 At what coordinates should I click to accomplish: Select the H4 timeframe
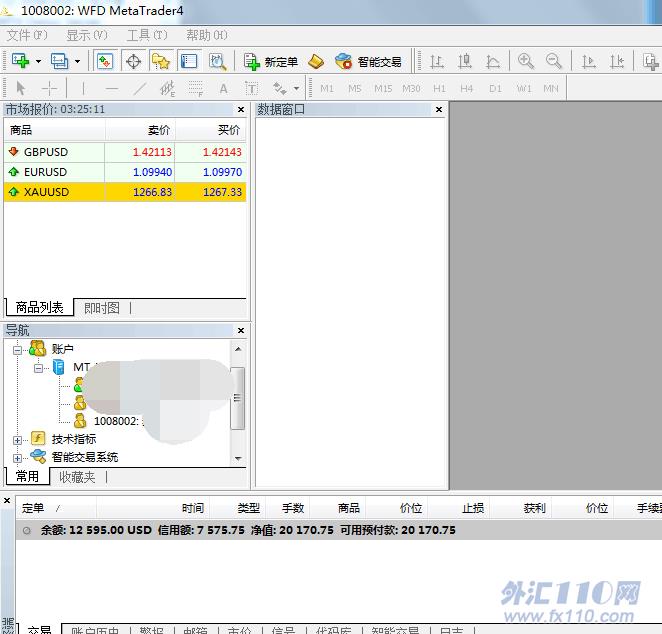(x=467, y=89)
